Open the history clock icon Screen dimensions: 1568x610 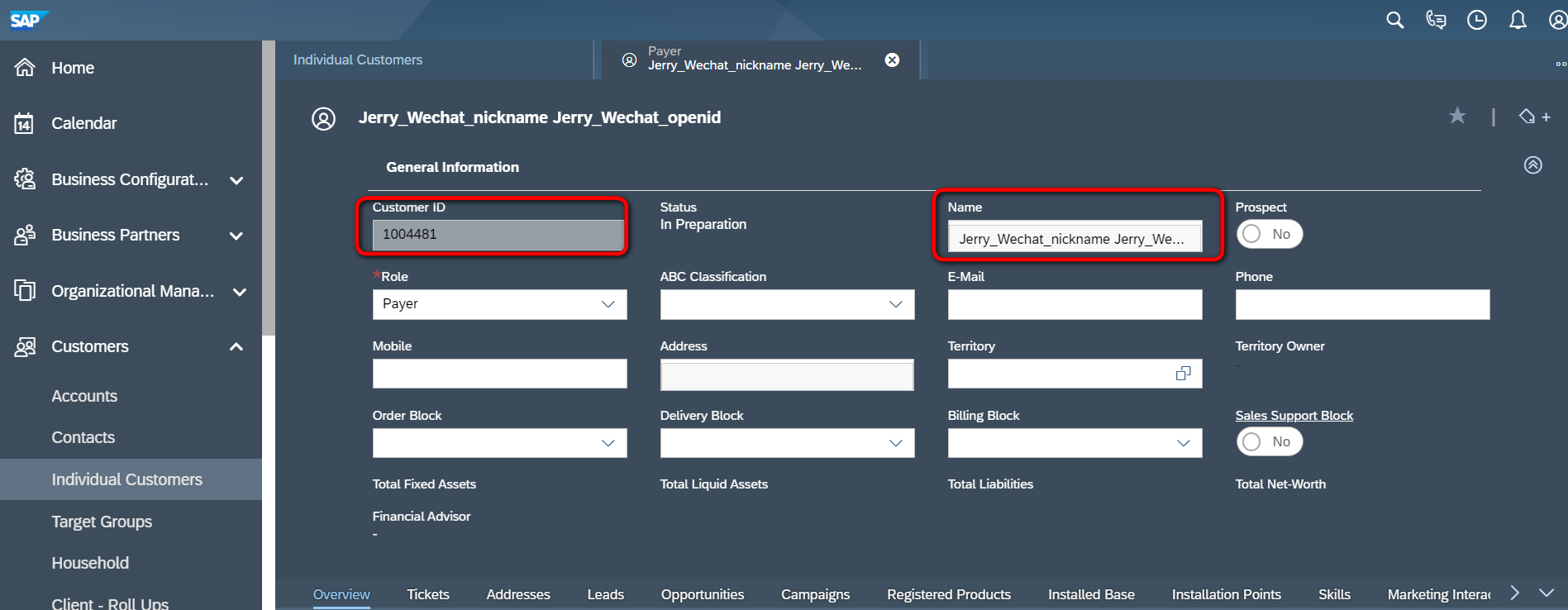click(x=1477, y=20)
